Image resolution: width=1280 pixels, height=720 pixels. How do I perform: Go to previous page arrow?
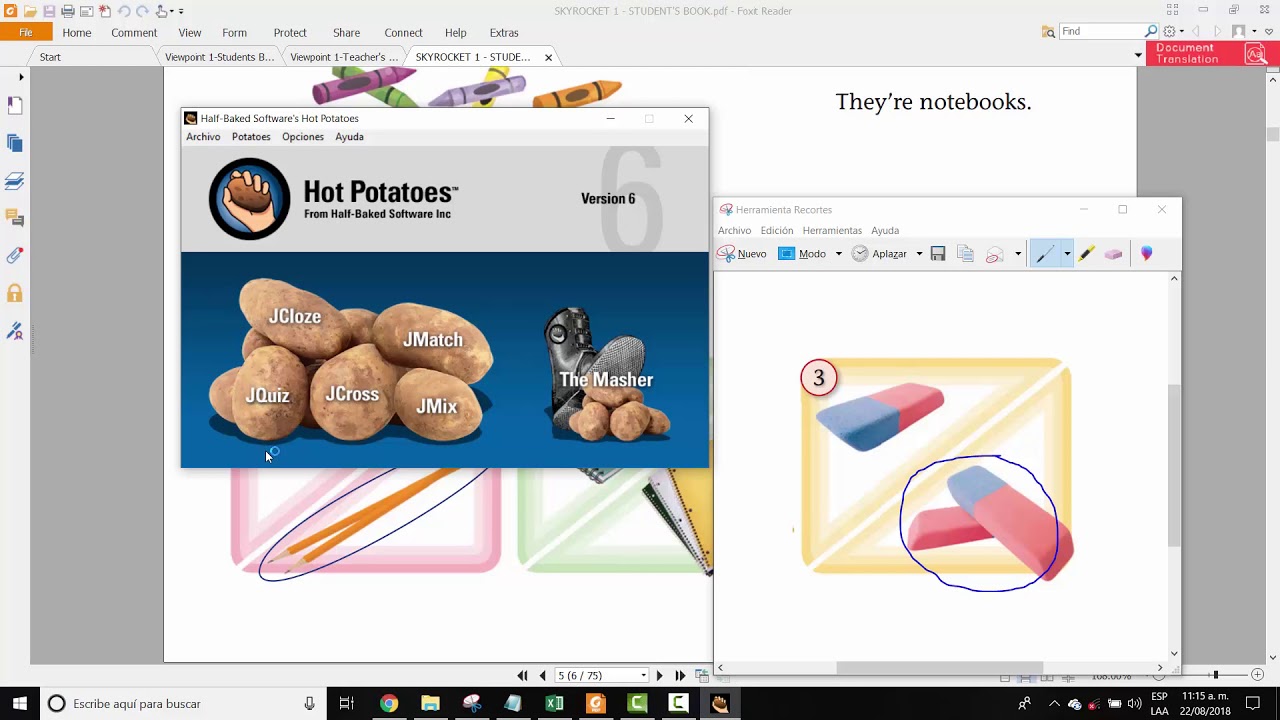(543, 676)
